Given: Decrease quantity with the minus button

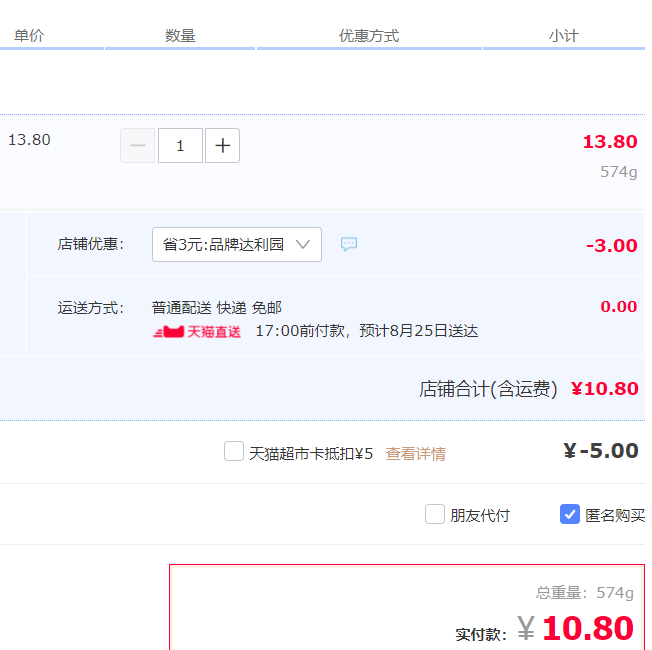Looking at the screenshot, I should pos(138,146).
